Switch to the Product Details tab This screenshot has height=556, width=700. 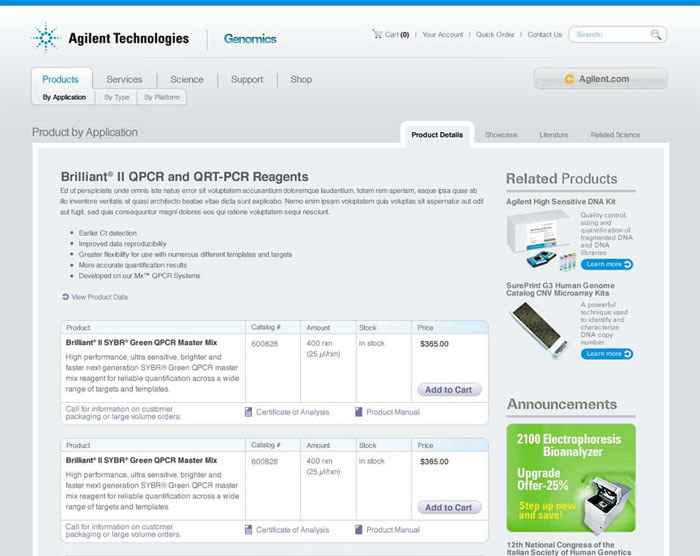tap(437, 134)
